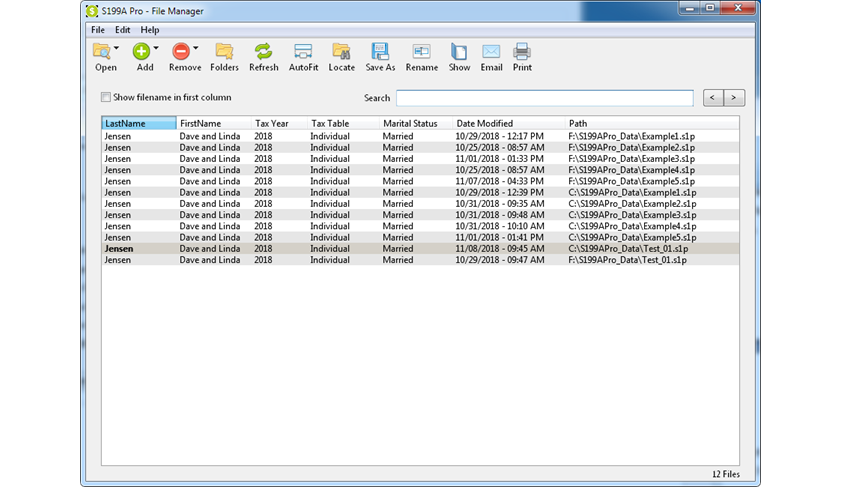The image size is (842, 487).
Task: Select row with path C:\S199APro_Data\Example5.s1p
Action: click(x=420, y=238)
